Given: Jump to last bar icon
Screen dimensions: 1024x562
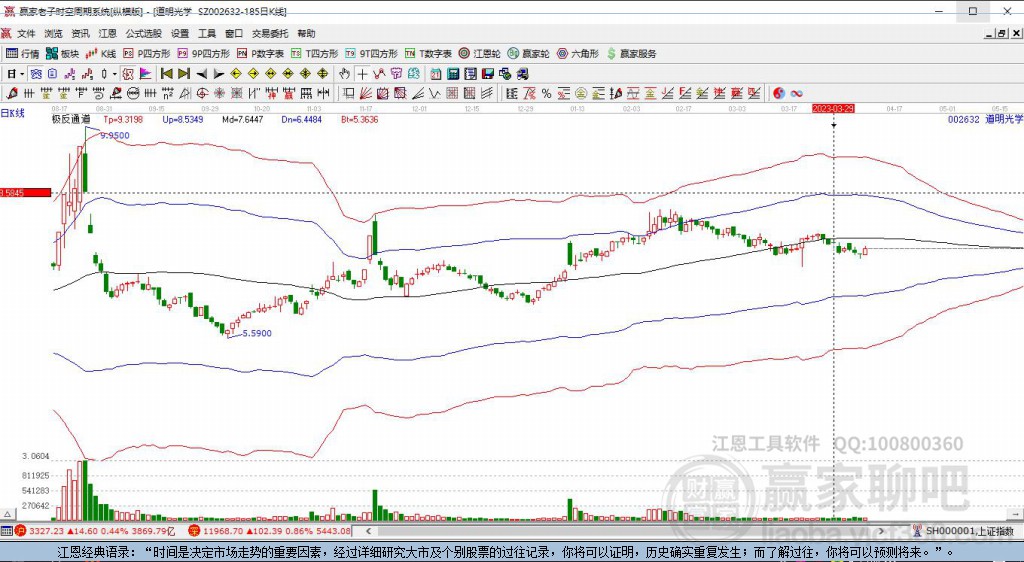Looking at the screenshot, I should coord(184,74).
